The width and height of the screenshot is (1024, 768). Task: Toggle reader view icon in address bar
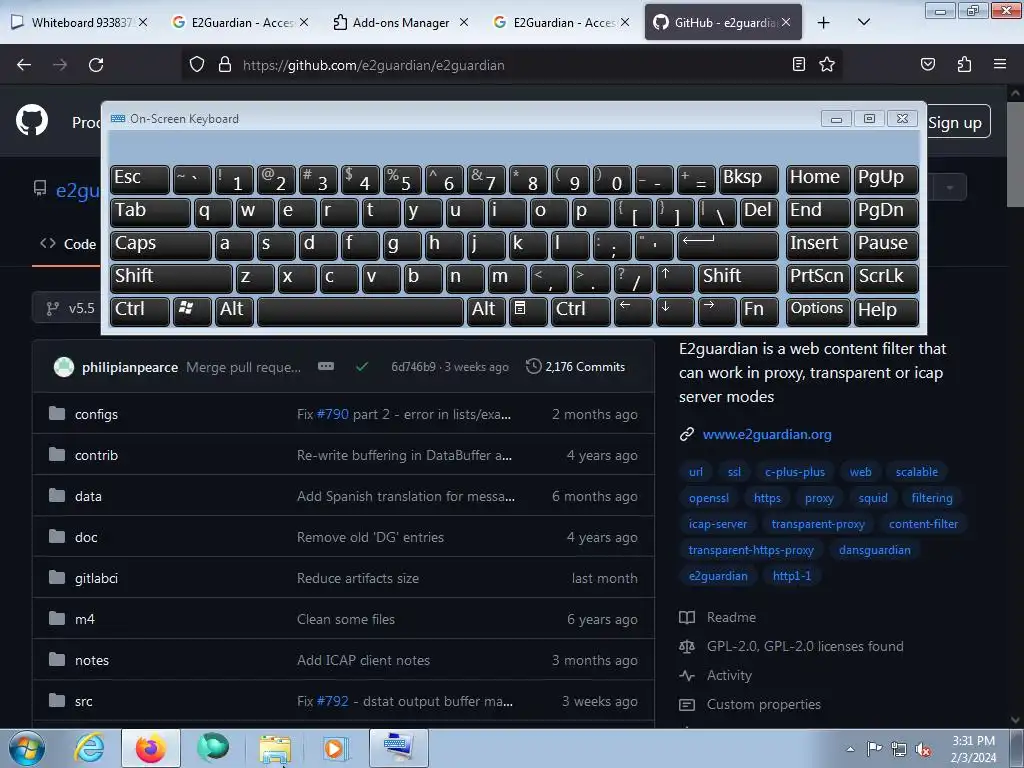[799, 65]
